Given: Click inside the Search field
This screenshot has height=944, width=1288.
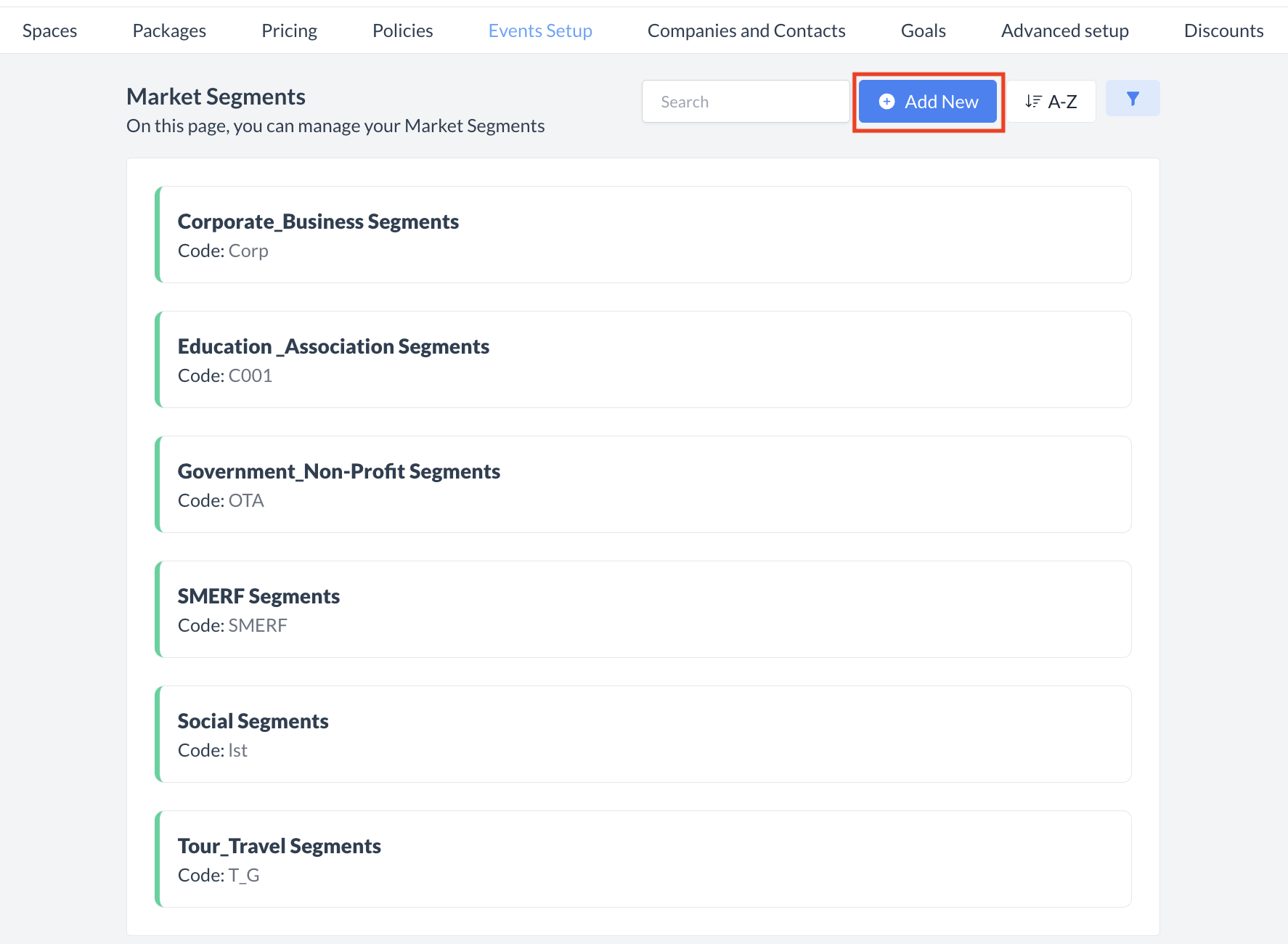Looking at the screenshot, I should [x=745, y=101].
